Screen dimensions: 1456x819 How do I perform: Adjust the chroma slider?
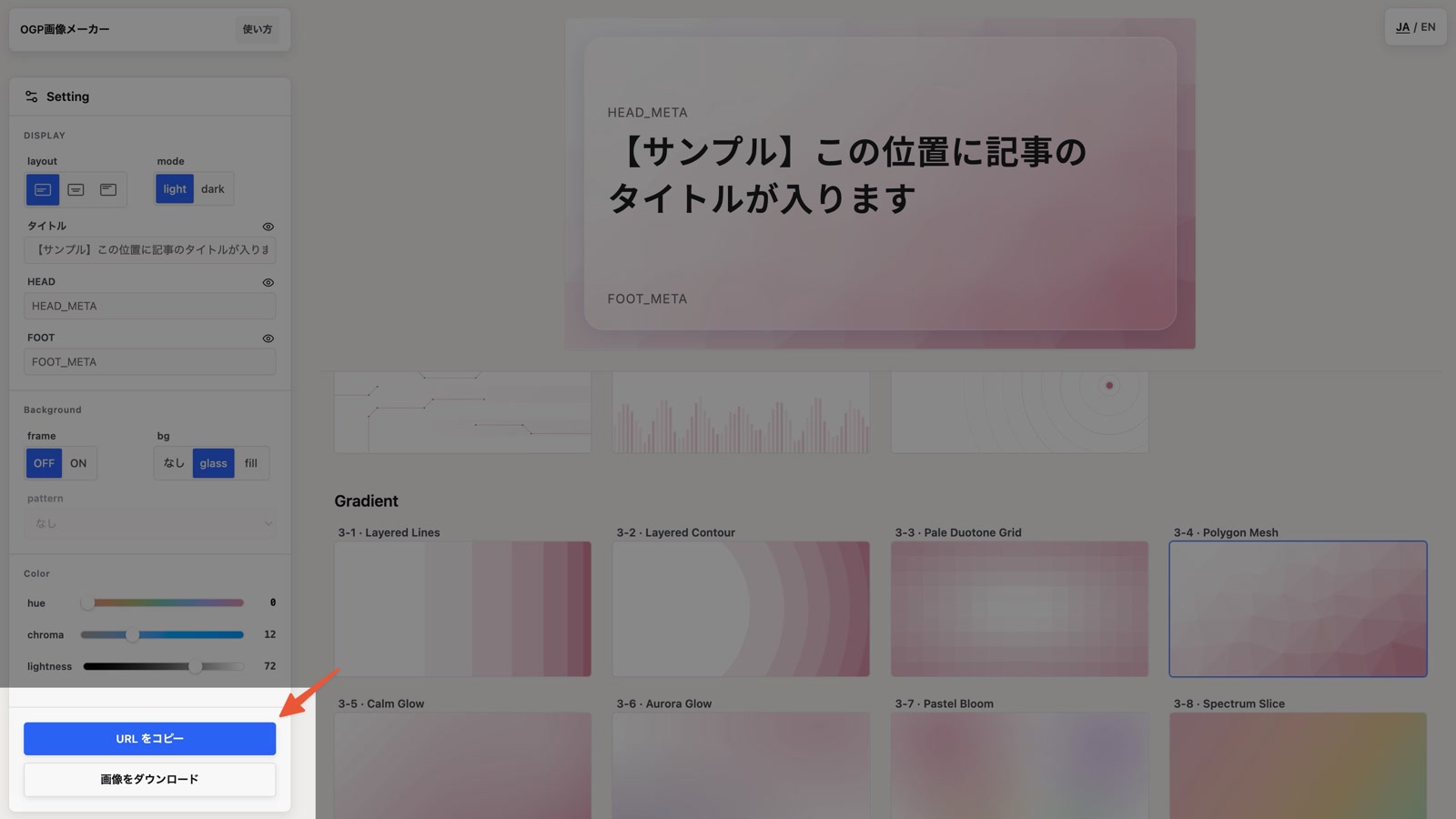click(x=162, y=634)
